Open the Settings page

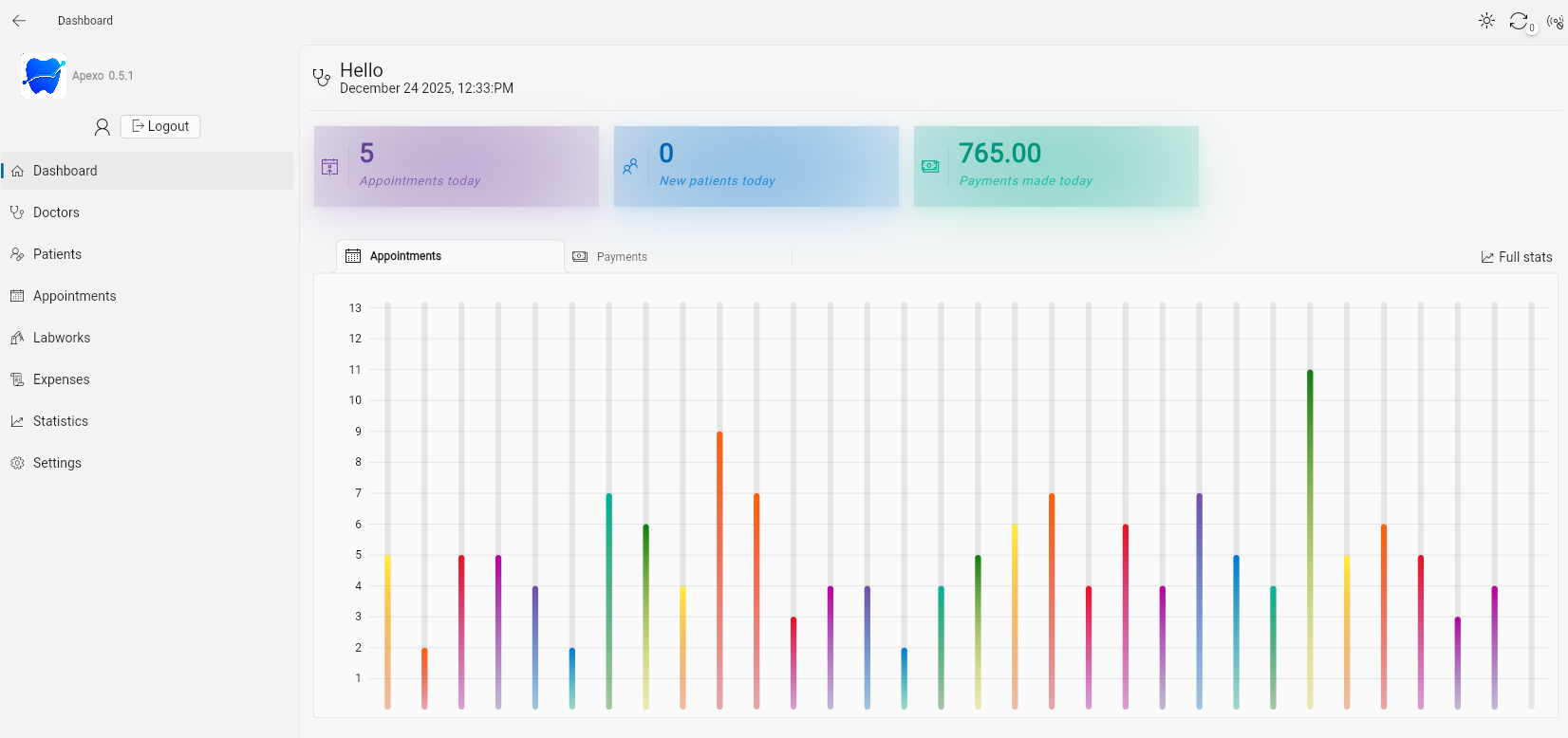pyautogui.click(x=147, y=463)
